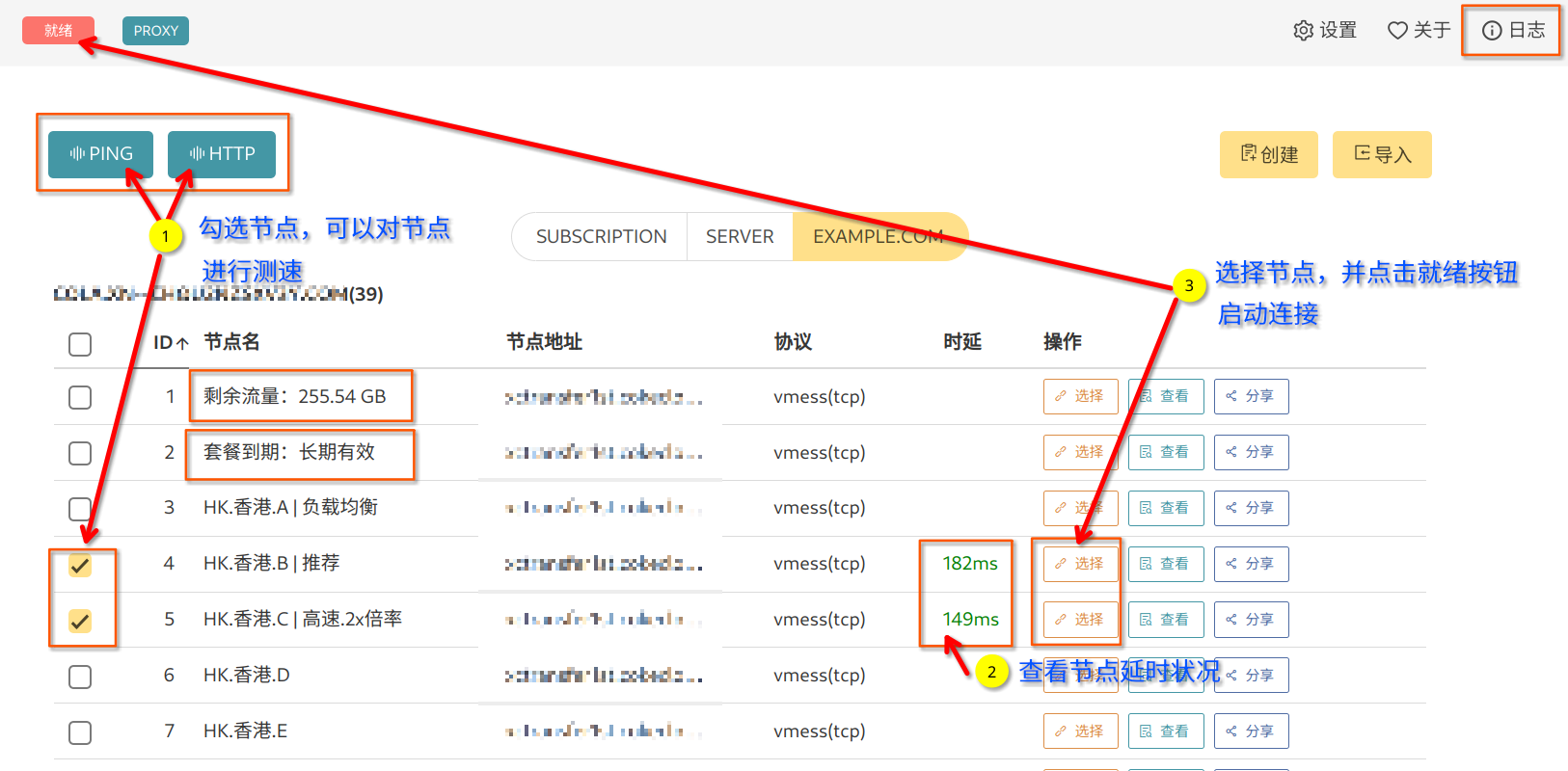Click the 时延 column header

click(962, 342)
